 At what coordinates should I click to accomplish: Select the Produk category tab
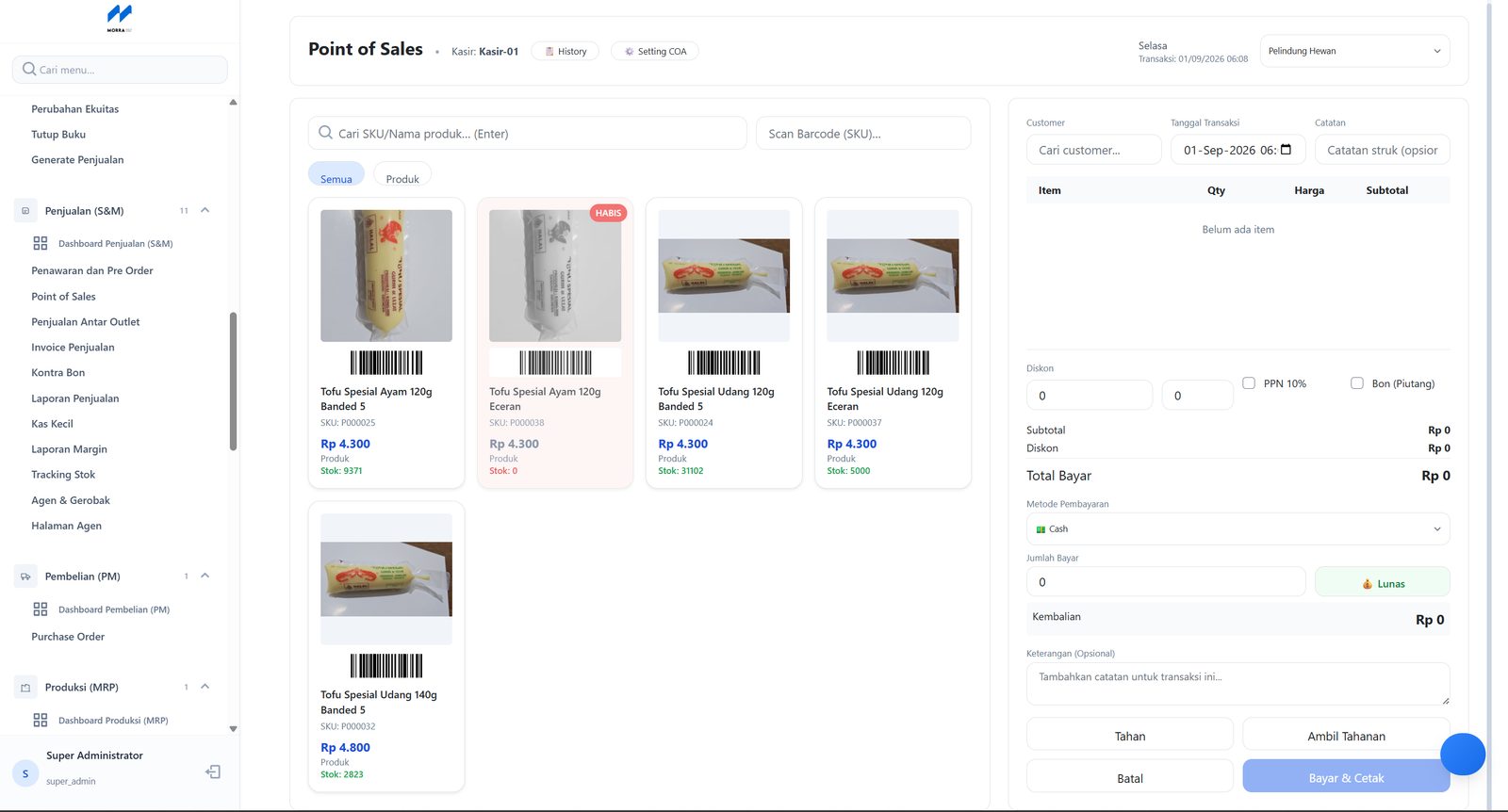(402, 175)
